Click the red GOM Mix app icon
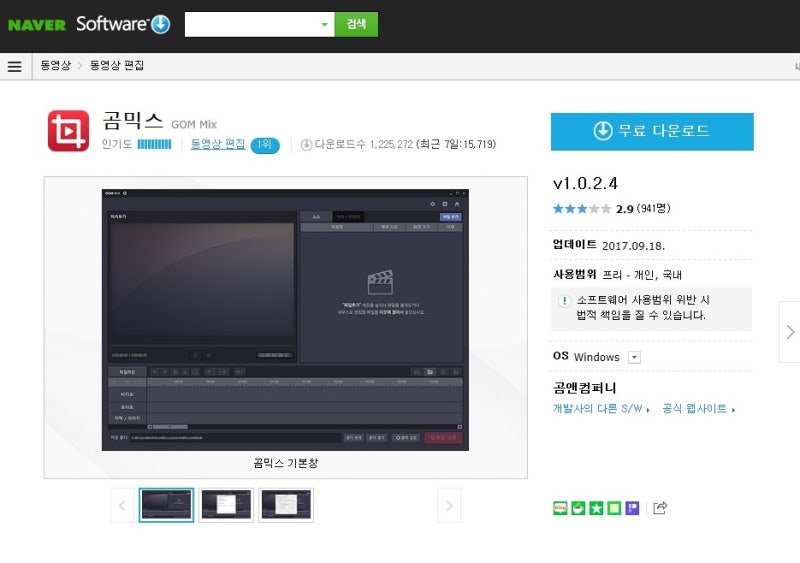800x563 pixels. pyautogui.click(x=68, y=131)
